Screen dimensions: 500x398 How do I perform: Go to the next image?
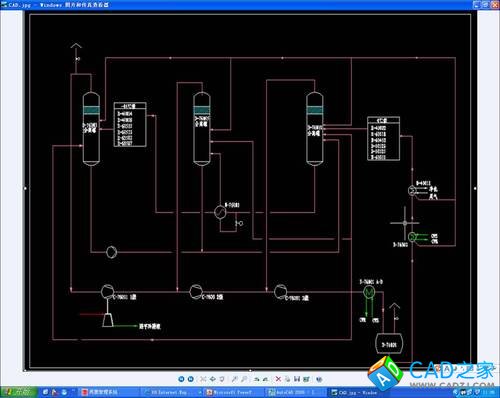191,379
